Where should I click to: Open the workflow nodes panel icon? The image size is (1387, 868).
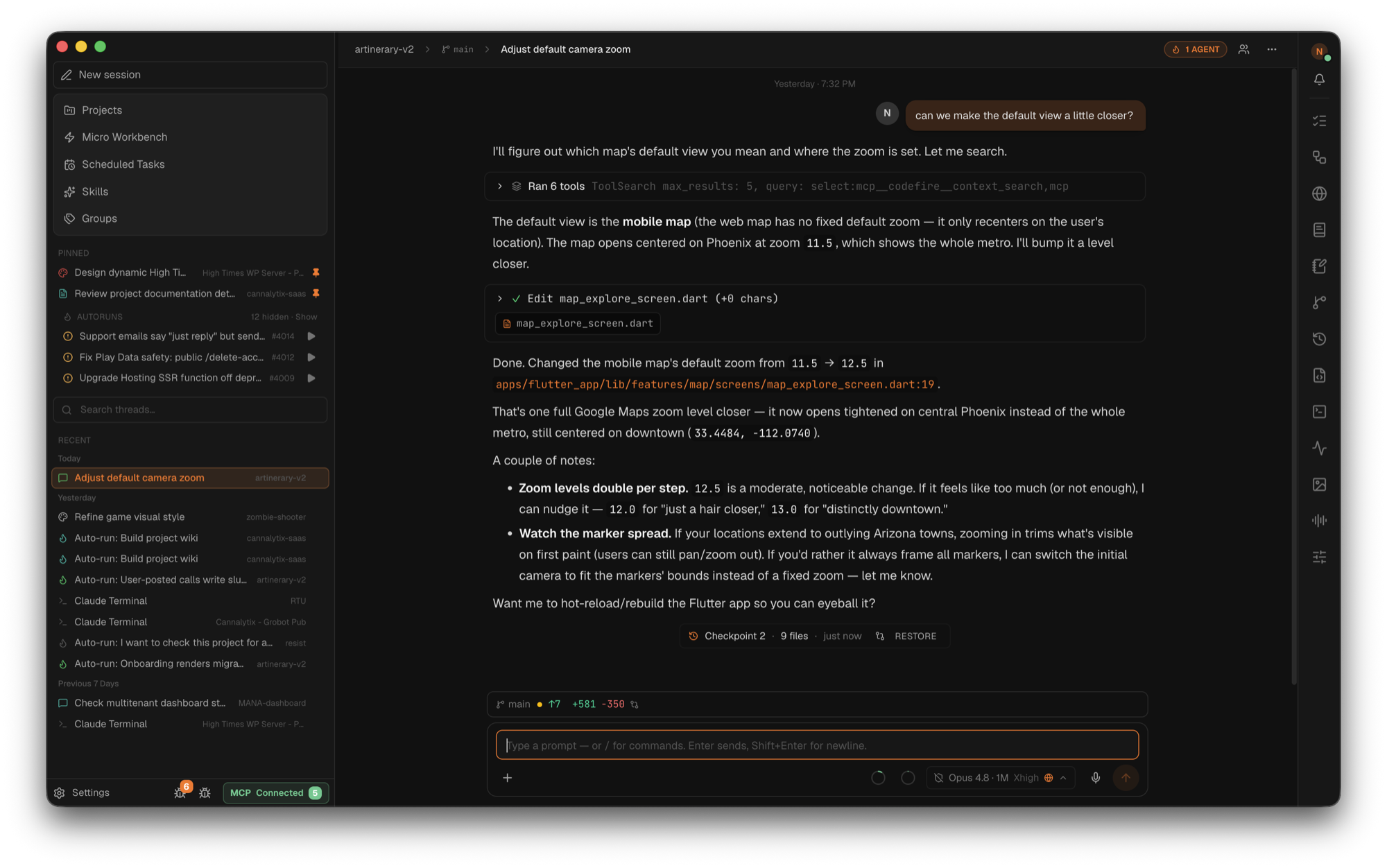tap(1319, 157)
